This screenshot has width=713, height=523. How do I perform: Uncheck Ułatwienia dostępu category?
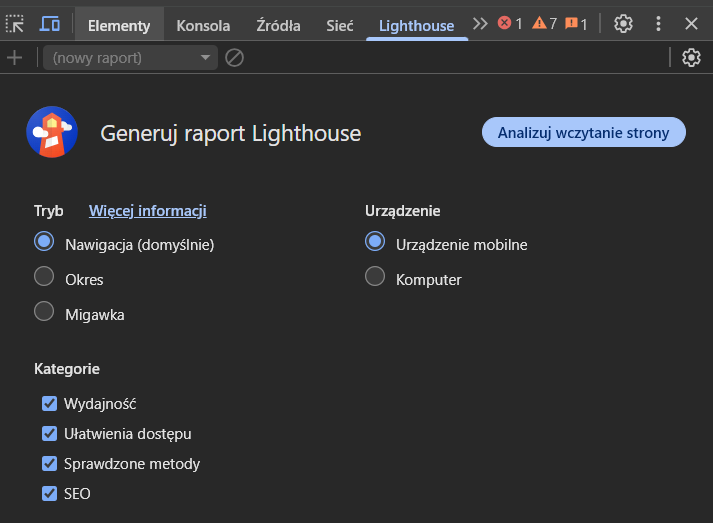(x=50, y=433)
